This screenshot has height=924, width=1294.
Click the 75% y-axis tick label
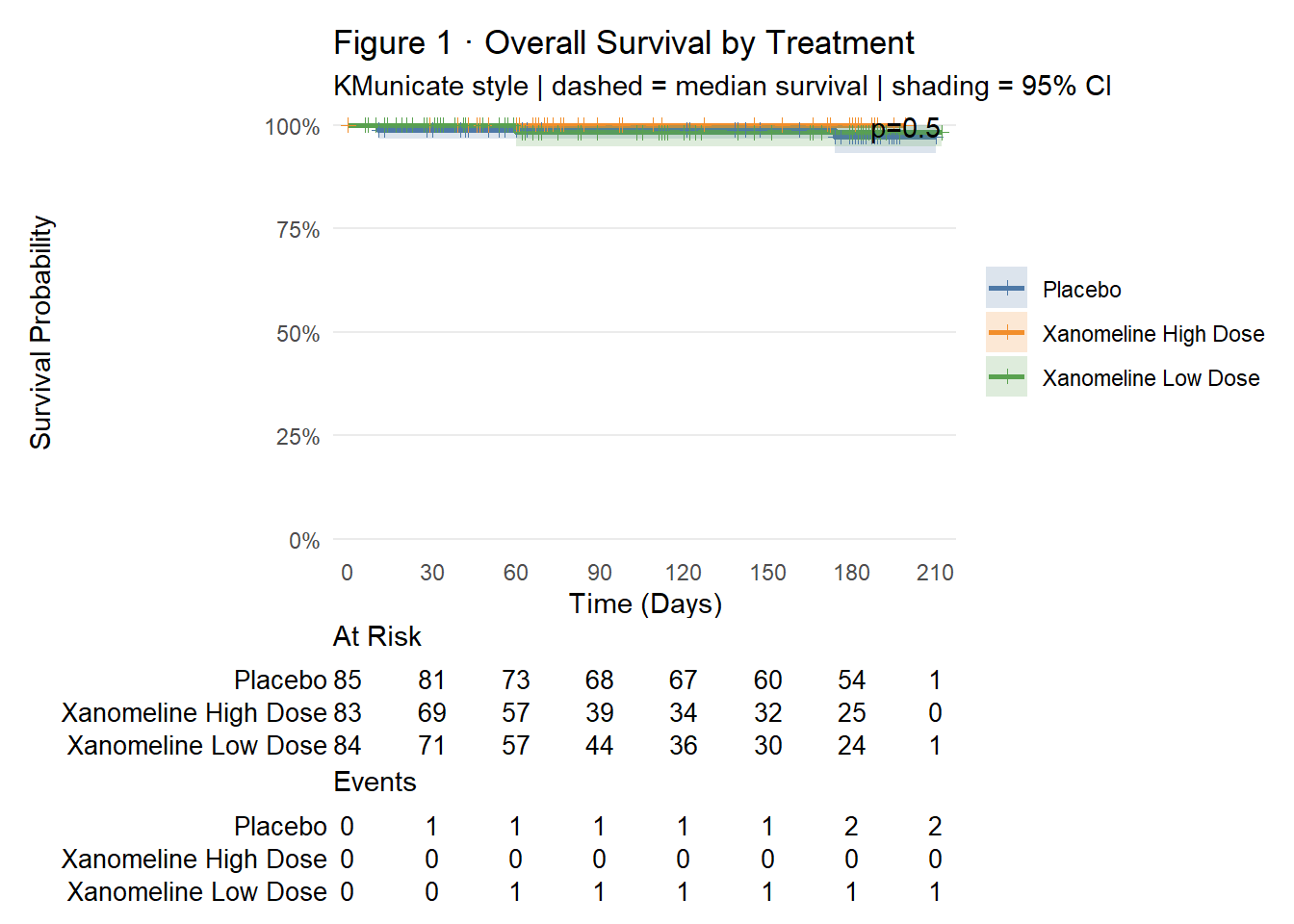click(298, 230)
